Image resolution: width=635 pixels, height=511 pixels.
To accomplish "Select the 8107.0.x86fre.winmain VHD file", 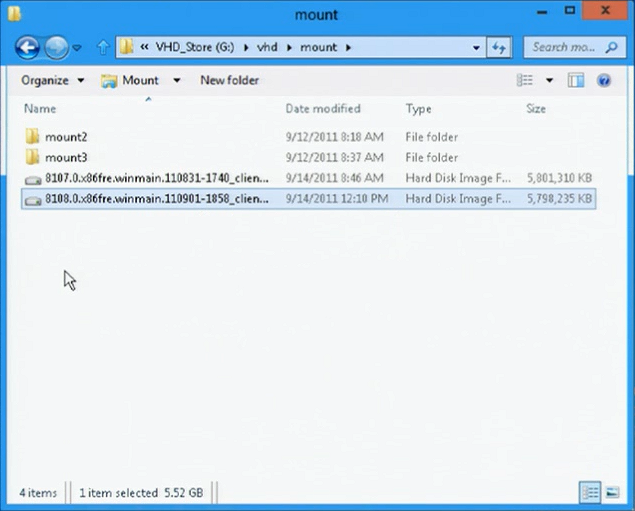I will tap(157, 178).
